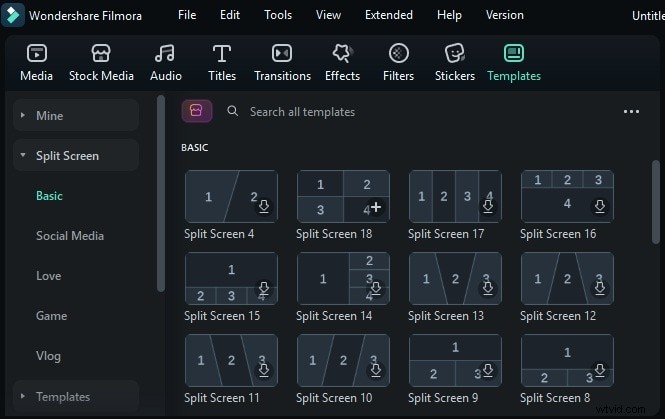
Task: Select the Audio music note icon
Action: tap(166, 54)
